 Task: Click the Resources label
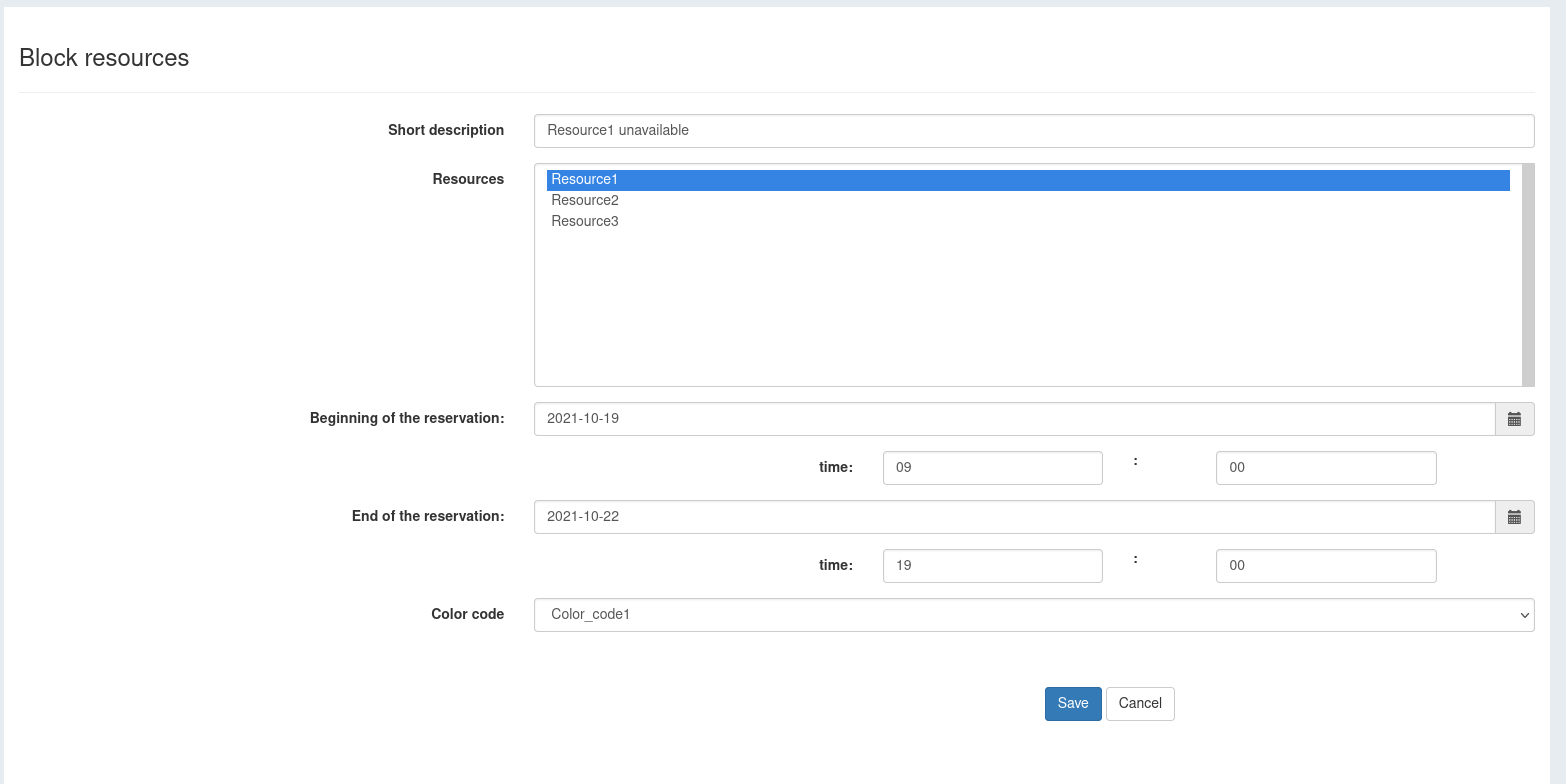pos(468,179)
